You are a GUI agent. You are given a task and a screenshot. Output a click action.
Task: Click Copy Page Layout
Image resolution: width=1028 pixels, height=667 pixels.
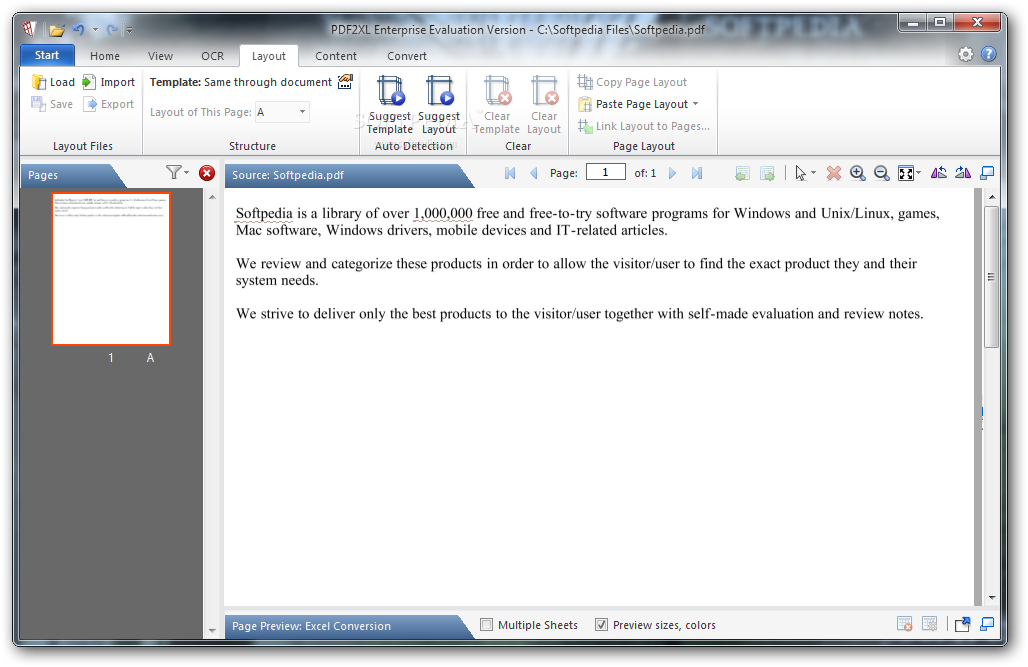coord(632,82)
